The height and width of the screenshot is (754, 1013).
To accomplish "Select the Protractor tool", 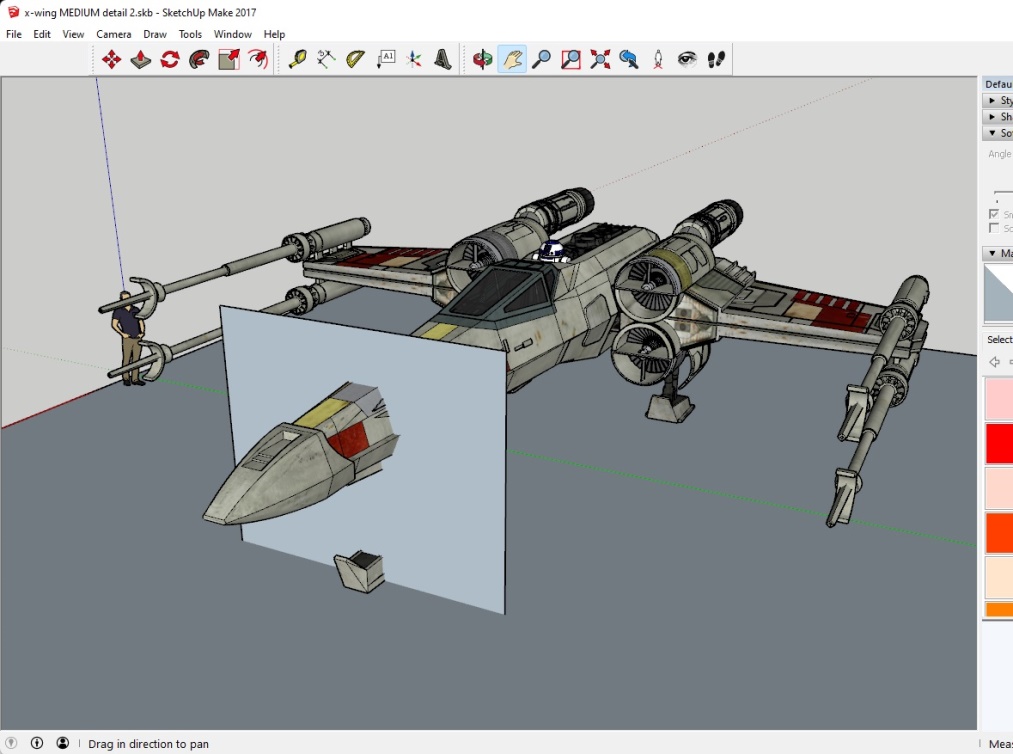I will 355,59.
